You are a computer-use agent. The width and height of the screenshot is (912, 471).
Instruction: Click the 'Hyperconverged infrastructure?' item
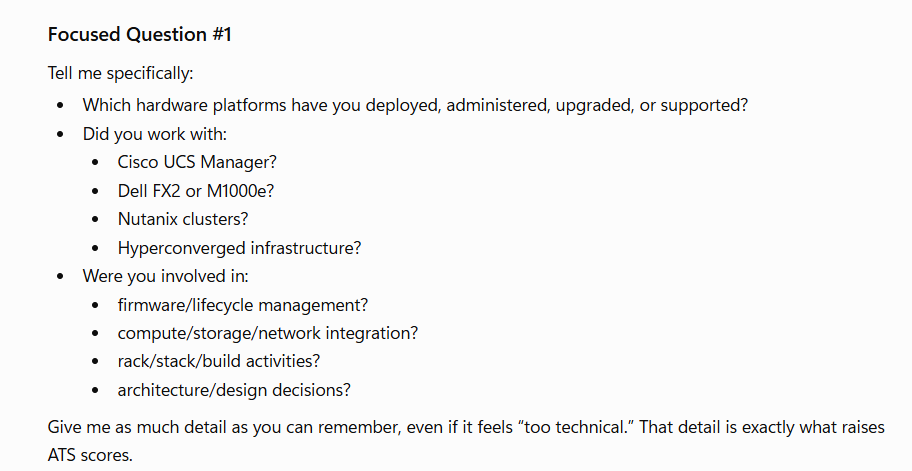pyautogui.click(x=240, y=248)
